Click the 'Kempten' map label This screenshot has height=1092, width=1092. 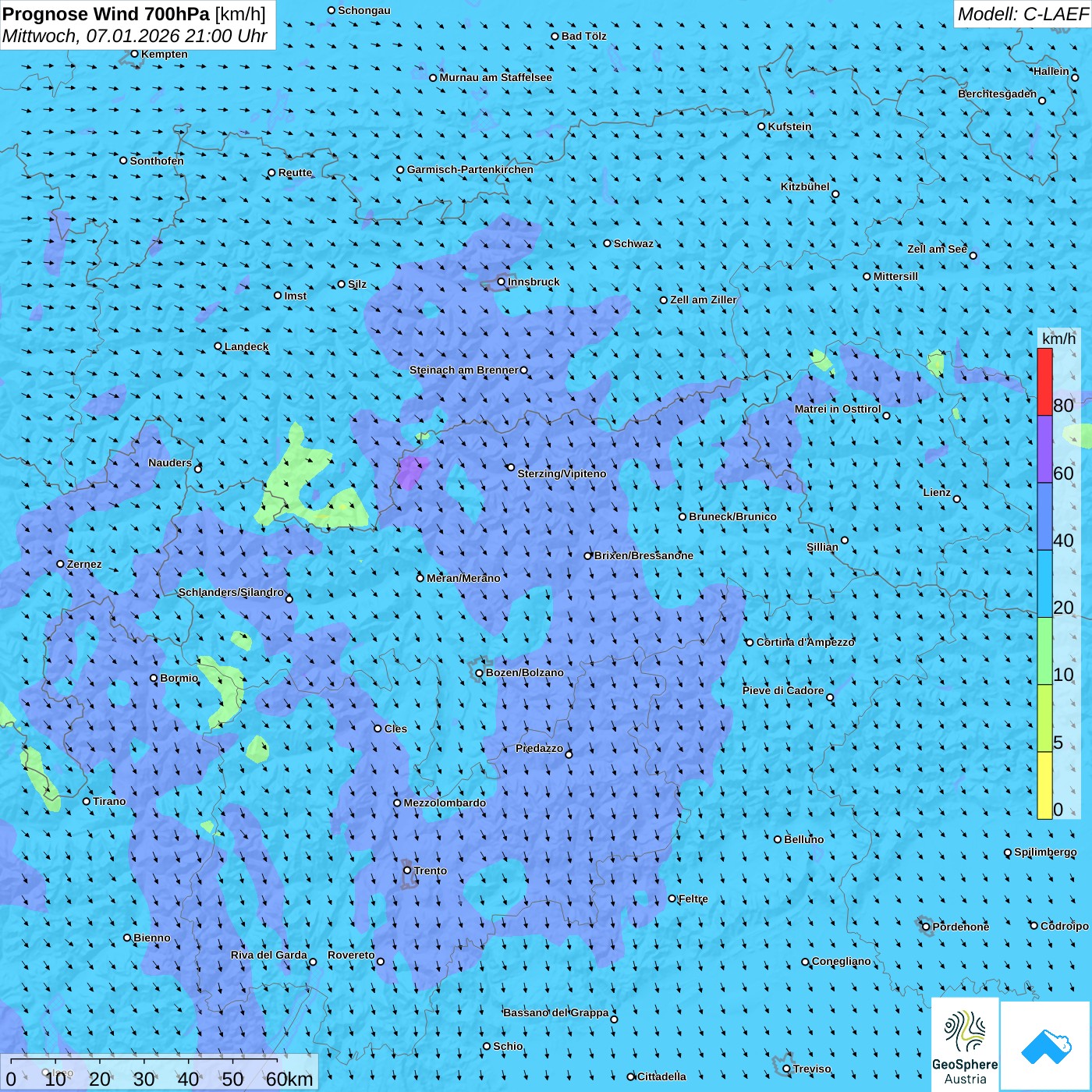click(165, 54)
